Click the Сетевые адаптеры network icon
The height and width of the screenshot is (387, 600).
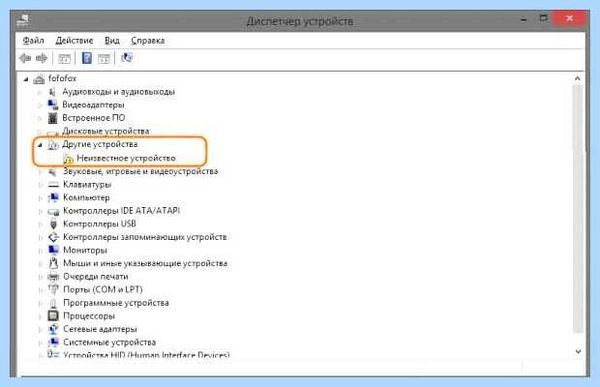click(x=53, y=329)
